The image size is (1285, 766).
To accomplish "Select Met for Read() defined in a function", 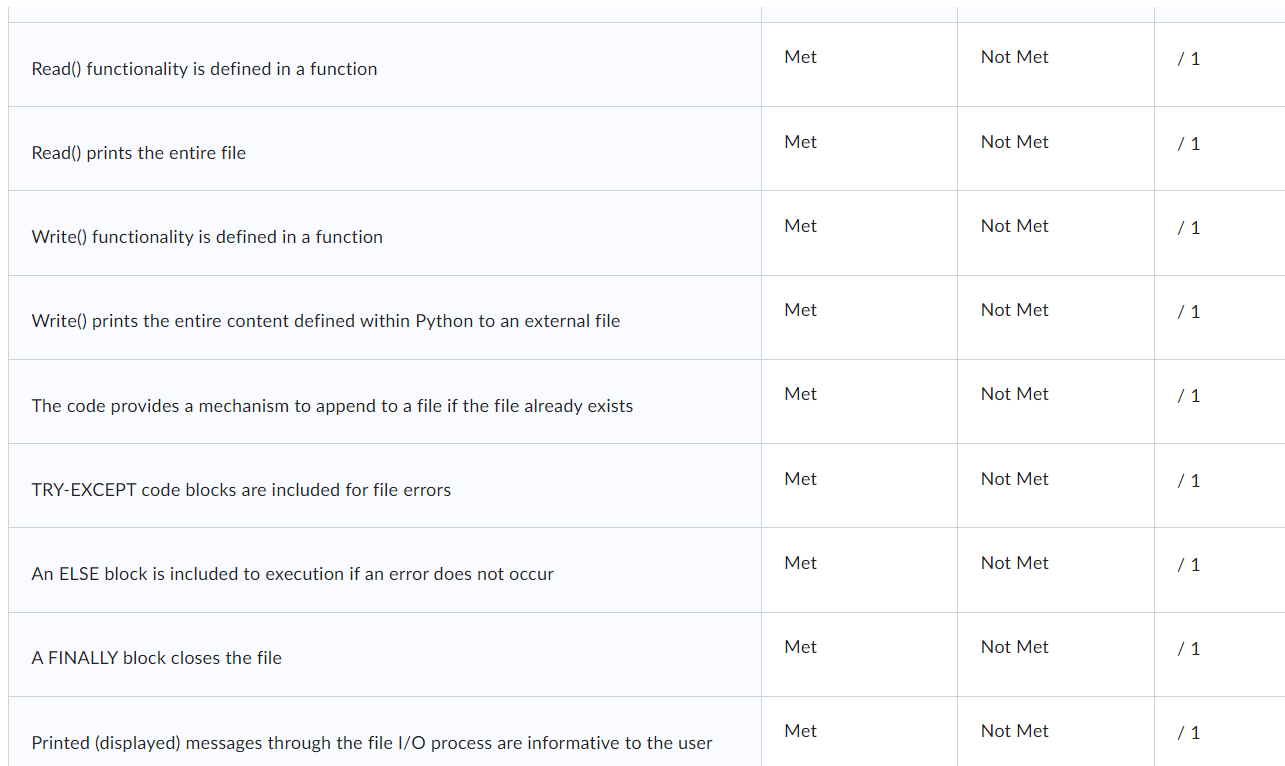I will (x=800, y=57).
